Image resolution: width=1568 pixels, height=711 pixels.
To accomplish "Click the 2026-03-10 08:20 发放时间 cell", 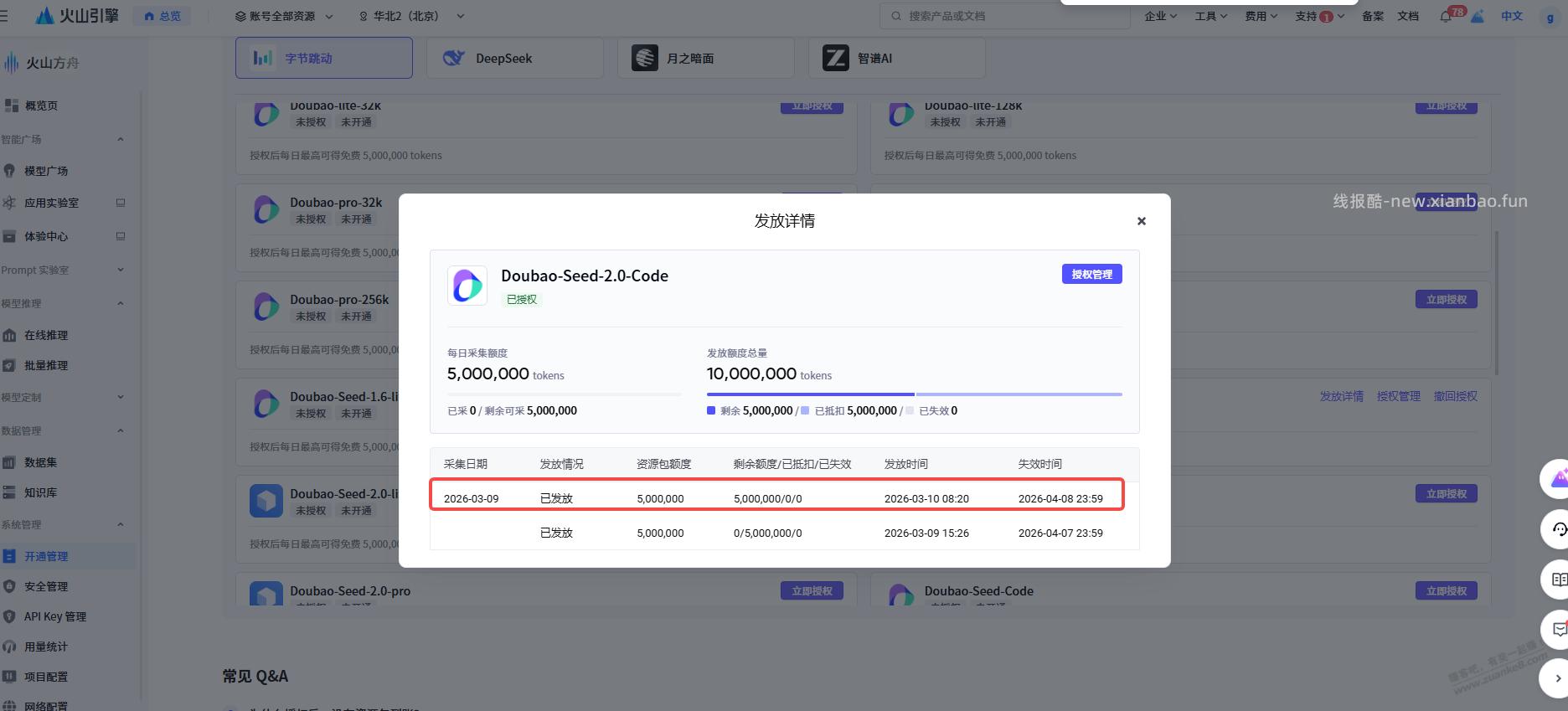I will pyautogui.click(x=926, y=498).
